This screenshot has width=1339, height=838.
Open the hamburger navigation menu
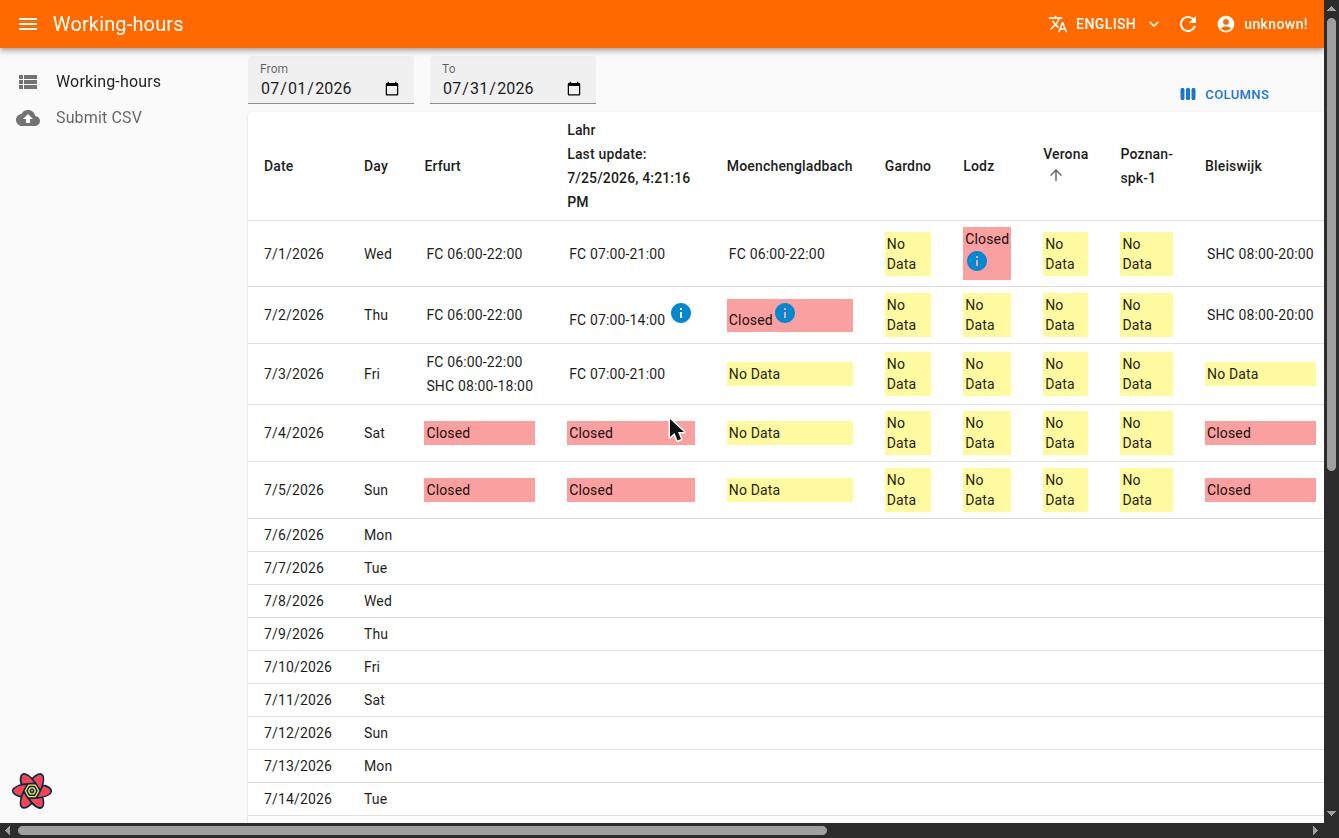28,24
